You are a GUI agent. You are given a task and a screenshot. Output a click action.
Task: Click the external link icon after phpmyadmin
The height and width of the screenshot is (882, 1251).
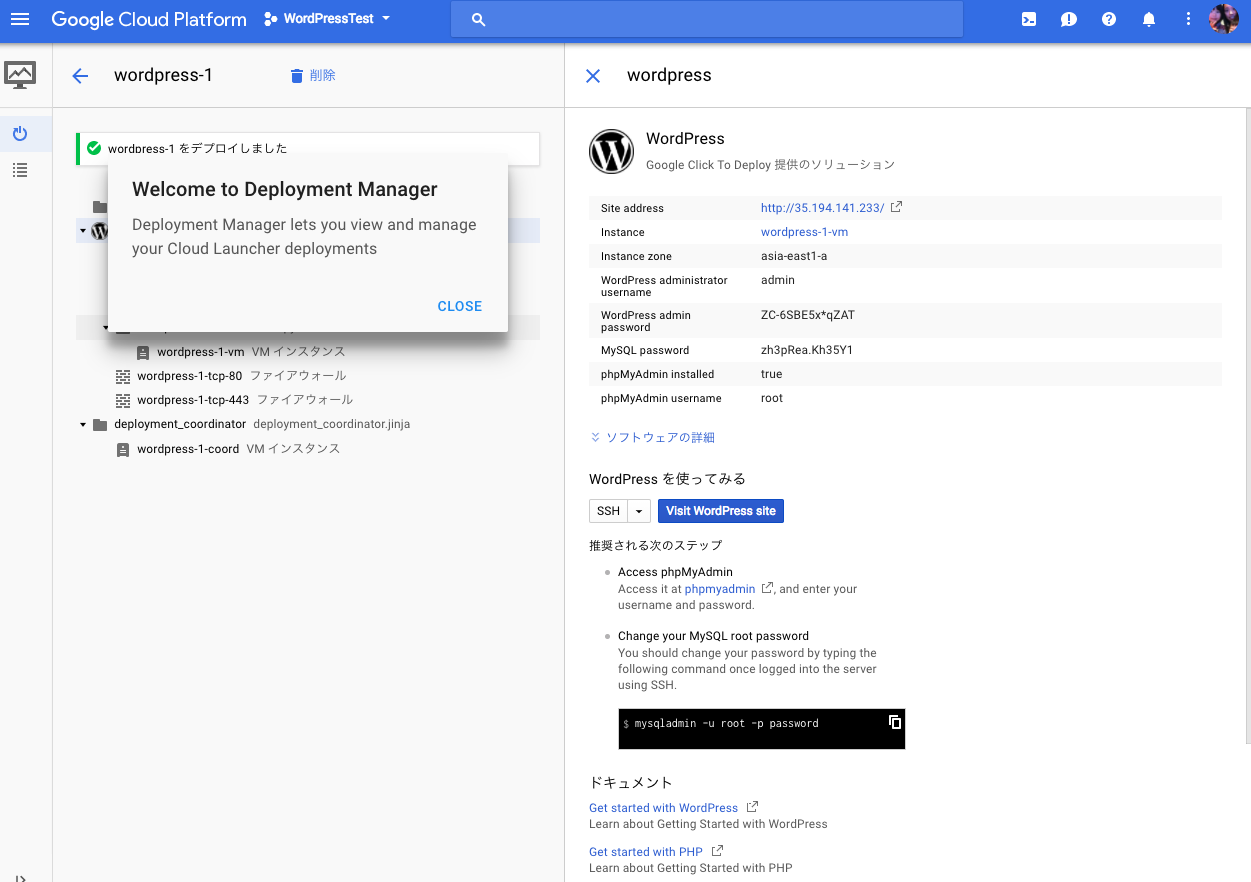coord(767,588)
